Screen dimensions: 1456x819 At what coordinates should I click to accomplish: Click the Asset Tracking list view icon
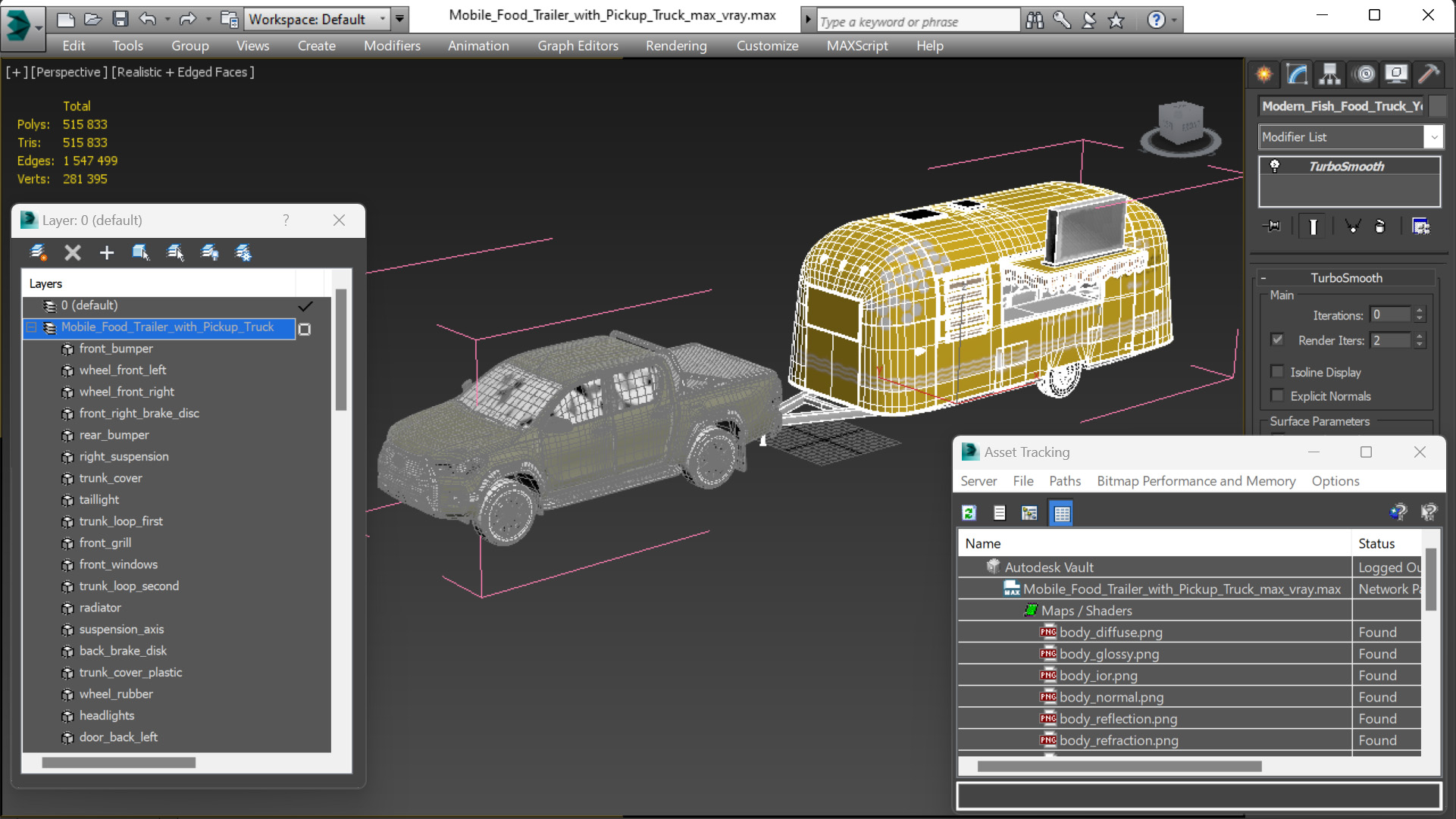999,513
